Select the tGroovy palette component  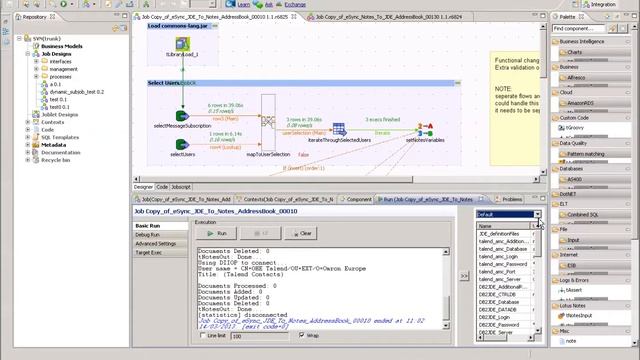point(575,128)
